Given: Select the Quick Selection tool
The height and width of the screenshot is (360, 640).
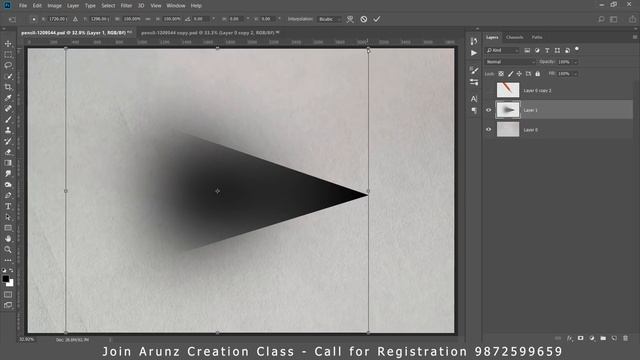Looking at the screenshot, I should [8, 76].
